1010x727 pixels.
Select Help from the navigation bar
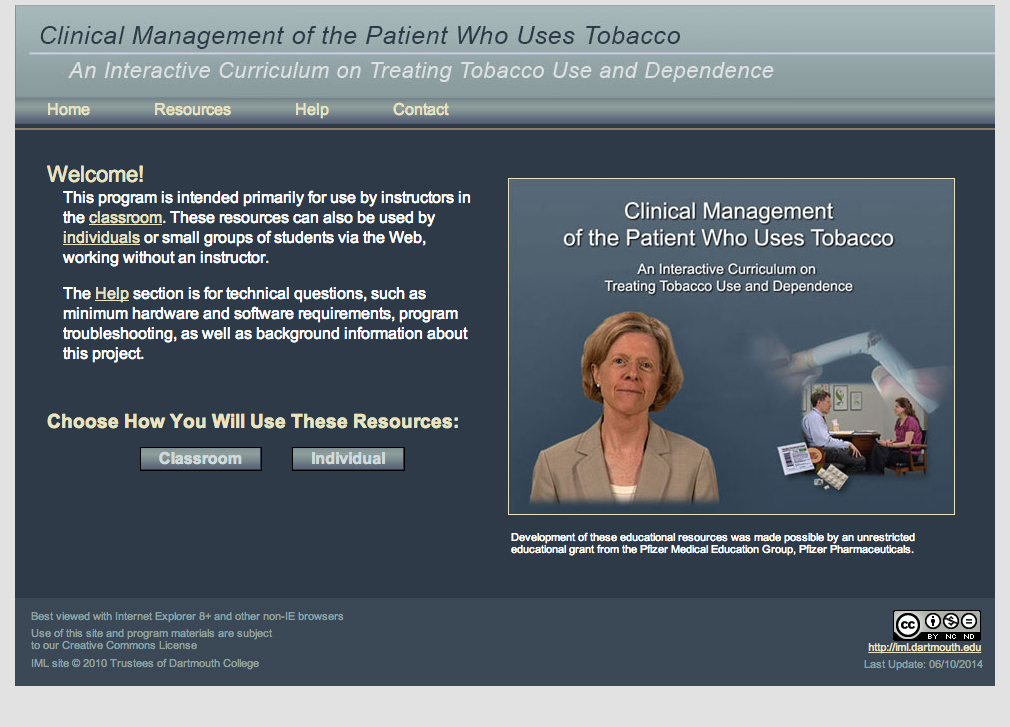point(311,110)
